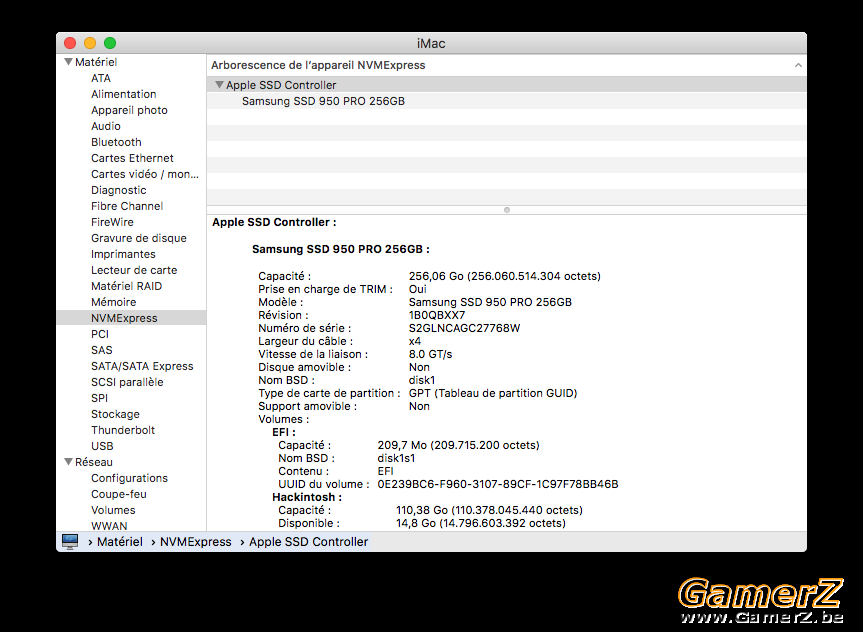Select Alimentation in the sidebar
This screenshot has width=863, height=632.
[x=124, y=94]
